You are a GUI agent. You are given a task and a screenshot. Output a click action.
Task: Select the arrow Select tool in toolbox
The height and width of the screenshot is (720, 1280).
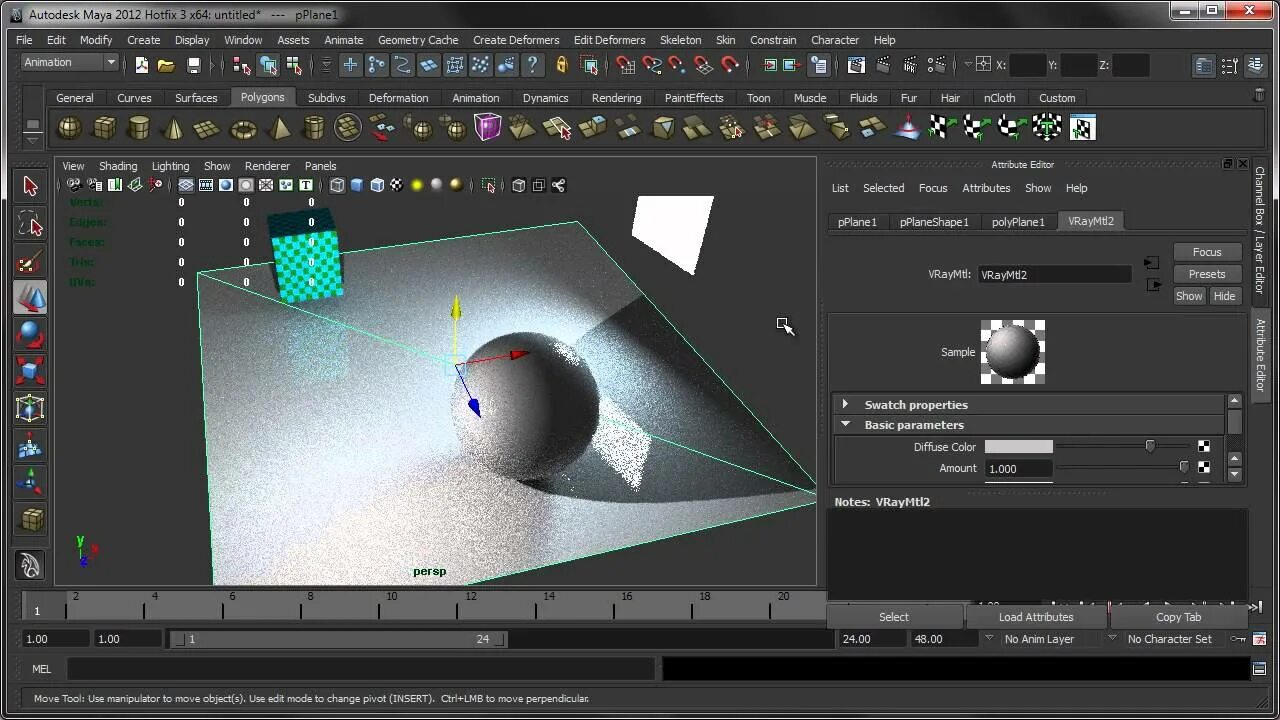[x=30, y=186]
